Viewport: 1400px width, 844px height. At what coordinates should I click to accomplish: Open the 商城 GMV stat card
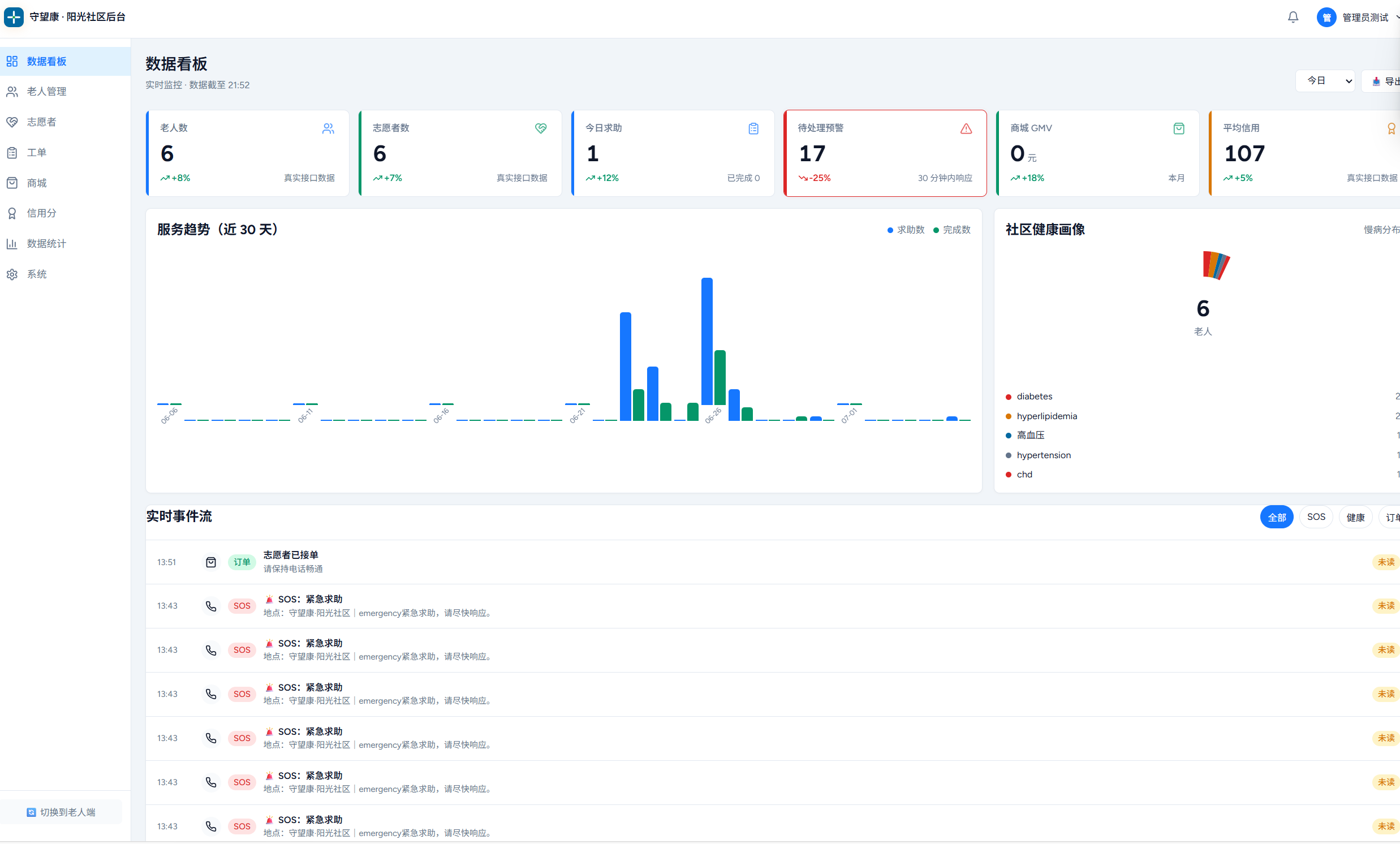(x=1097, y=153)
